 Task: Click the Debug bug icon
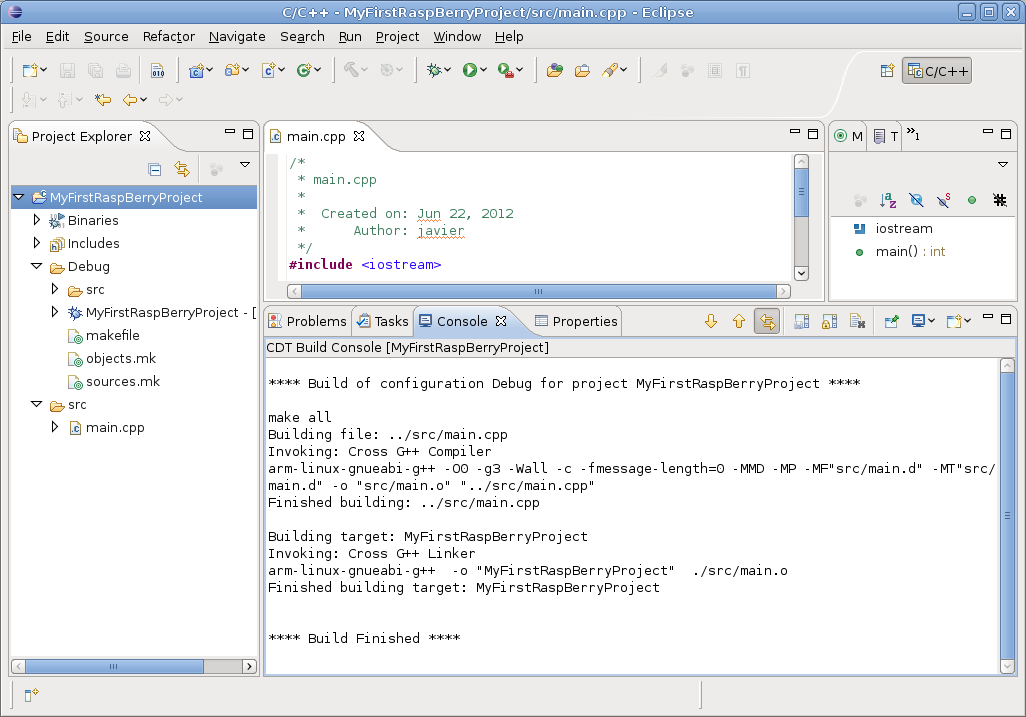(434, 70)
